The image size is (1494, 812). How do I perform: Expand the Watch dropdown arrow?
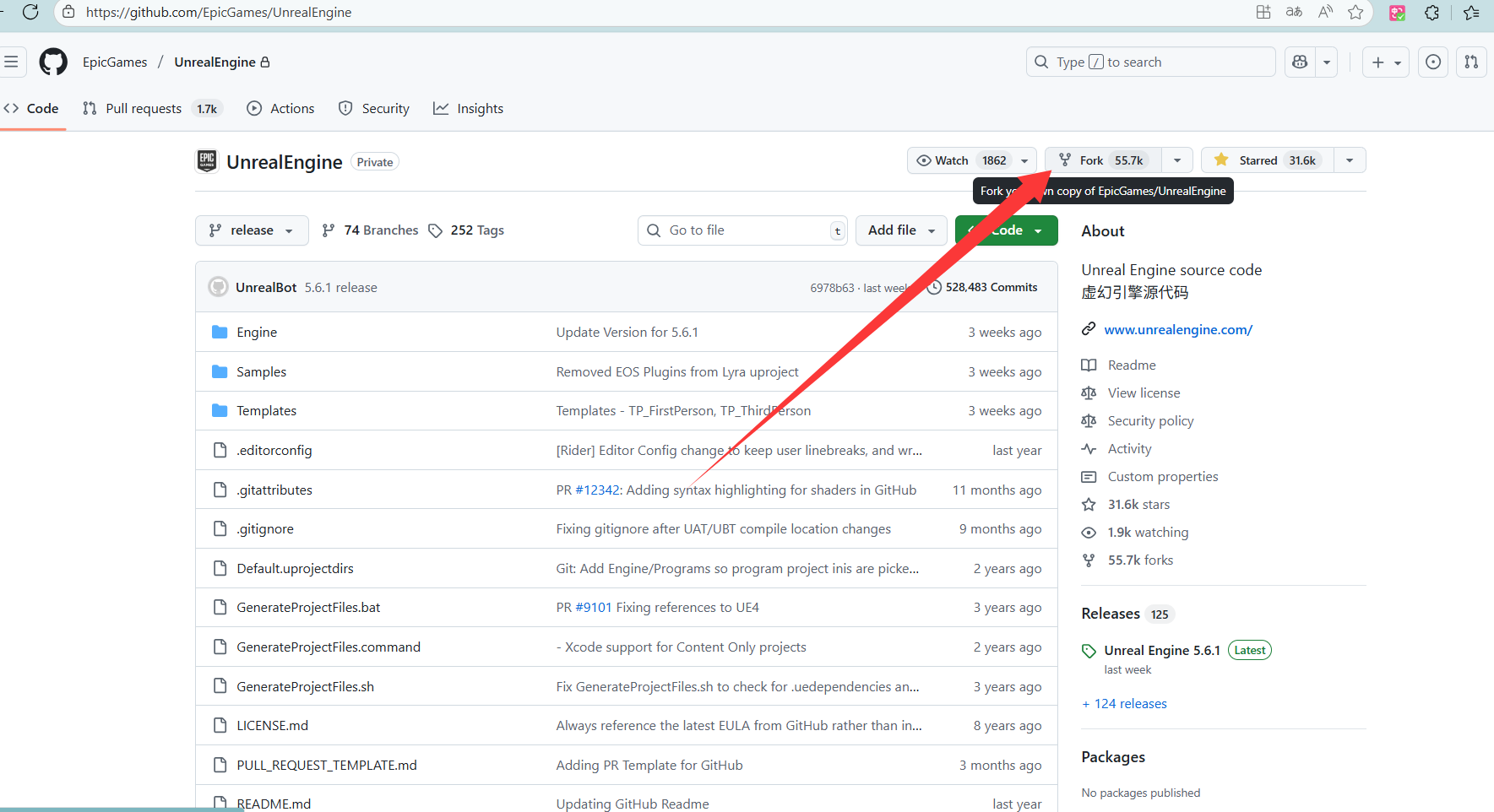pos(1024,160)
